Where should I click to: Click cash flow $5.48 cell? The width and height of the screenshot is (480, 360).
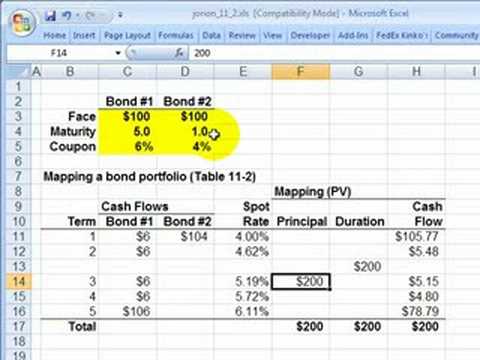pyautogui.click(x=416, y=251)
